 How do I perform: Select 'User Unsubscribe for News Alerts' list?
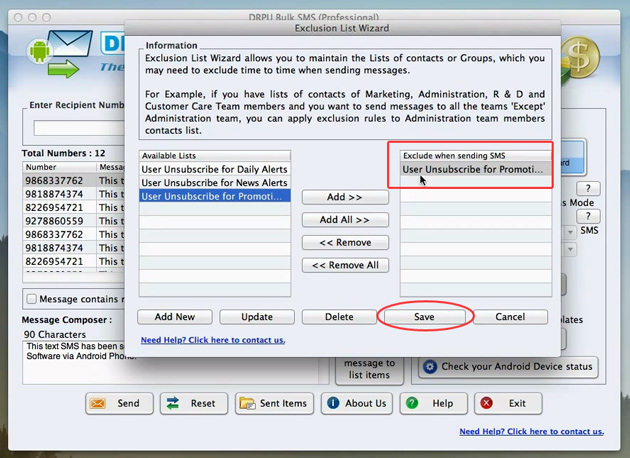(x=215, y=183)
